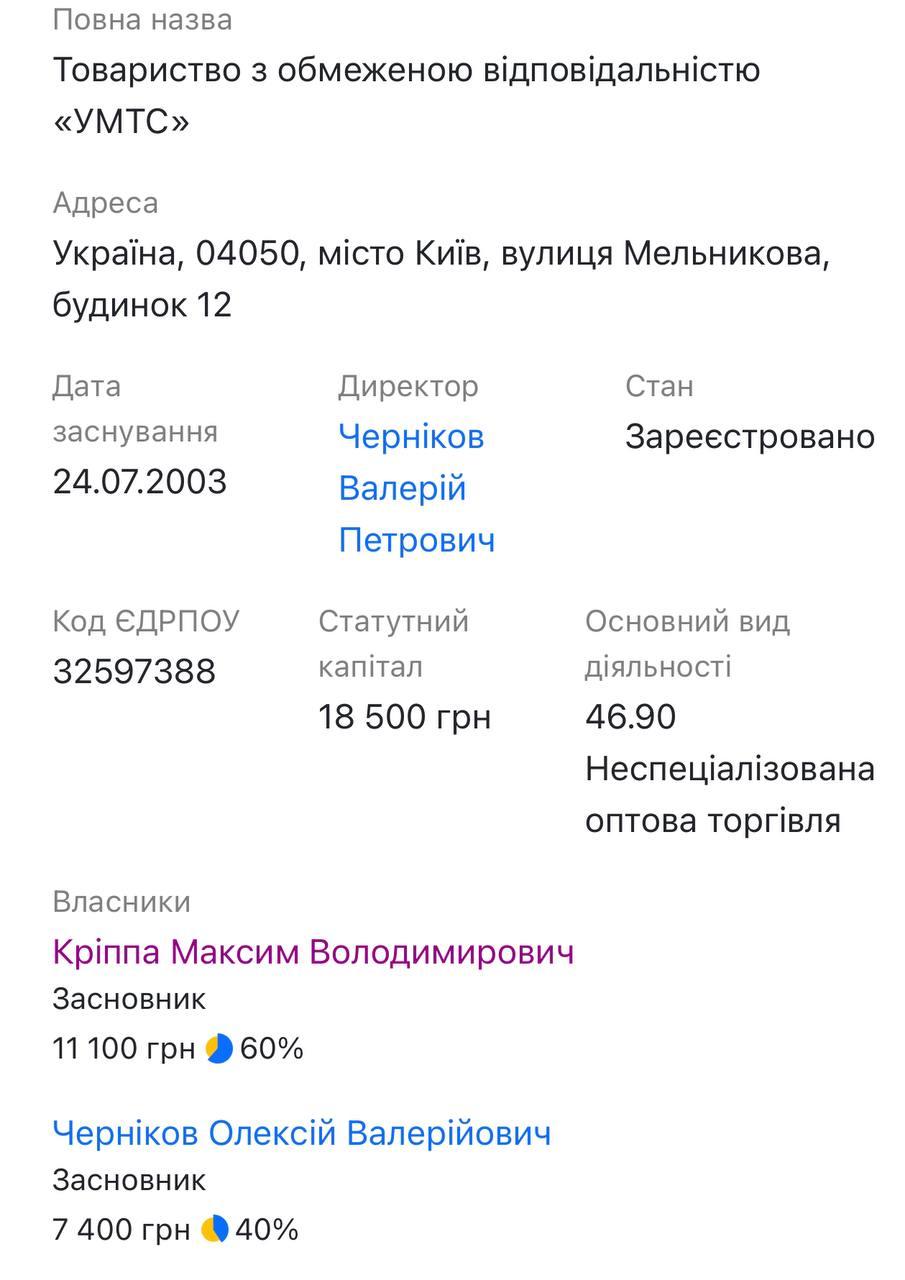Click the address text with Мельникова street
The image size is (905, 1280).
(x=441, y=279)
